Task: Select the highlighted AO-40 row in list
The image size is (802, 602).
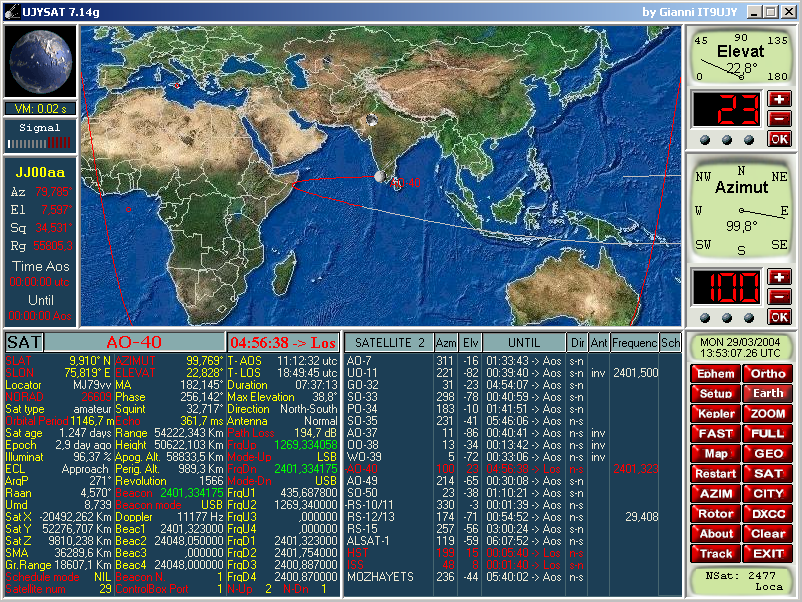Action: [513, 469]
